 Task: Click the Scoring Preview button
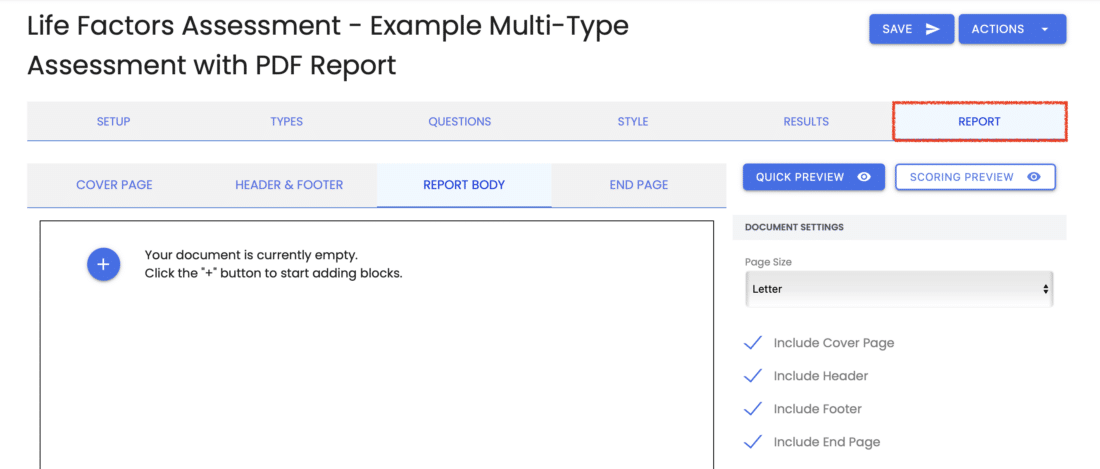coord(975,177)
